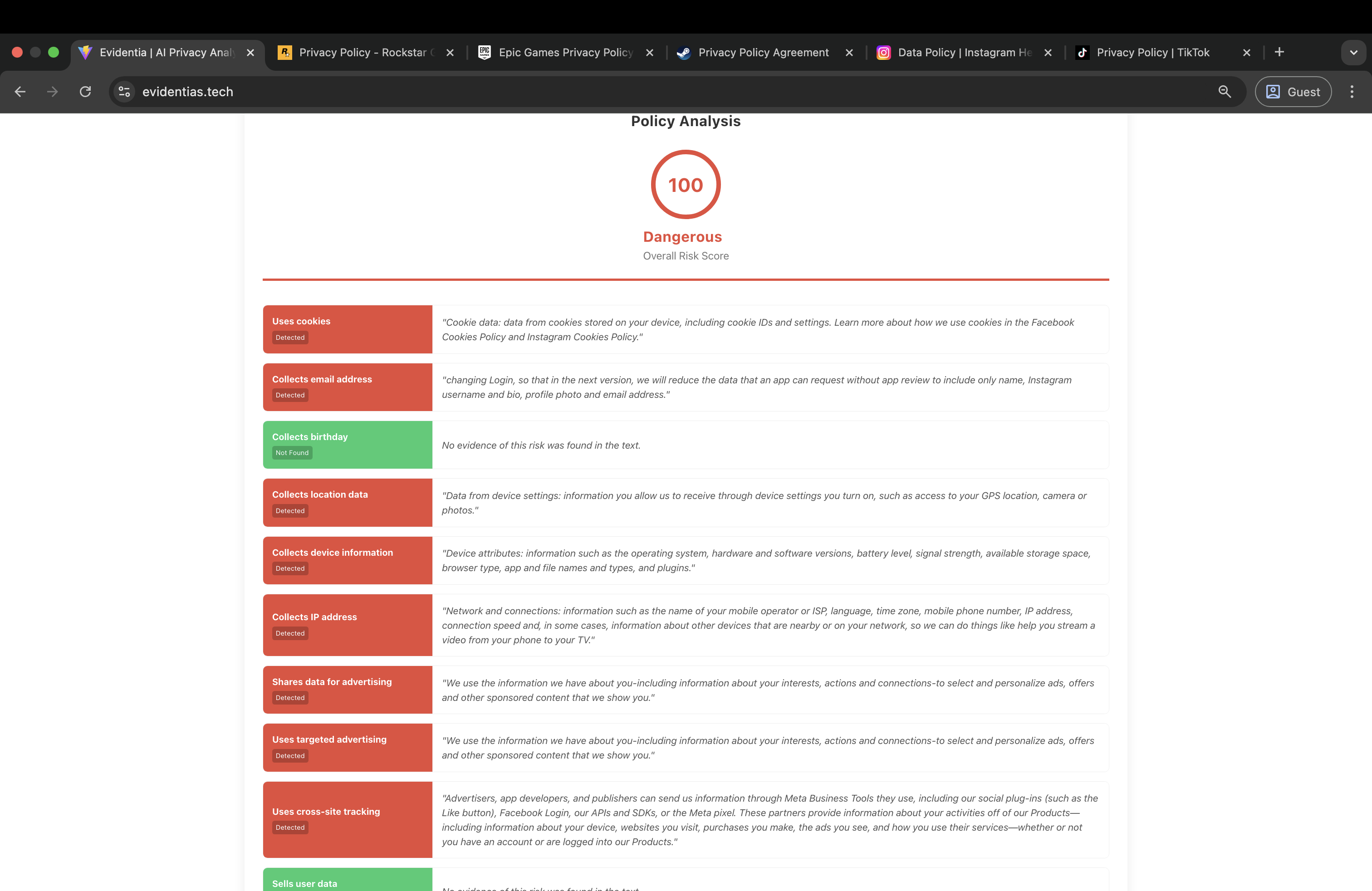Click the Collects location data card

click(x=348, y=502)
